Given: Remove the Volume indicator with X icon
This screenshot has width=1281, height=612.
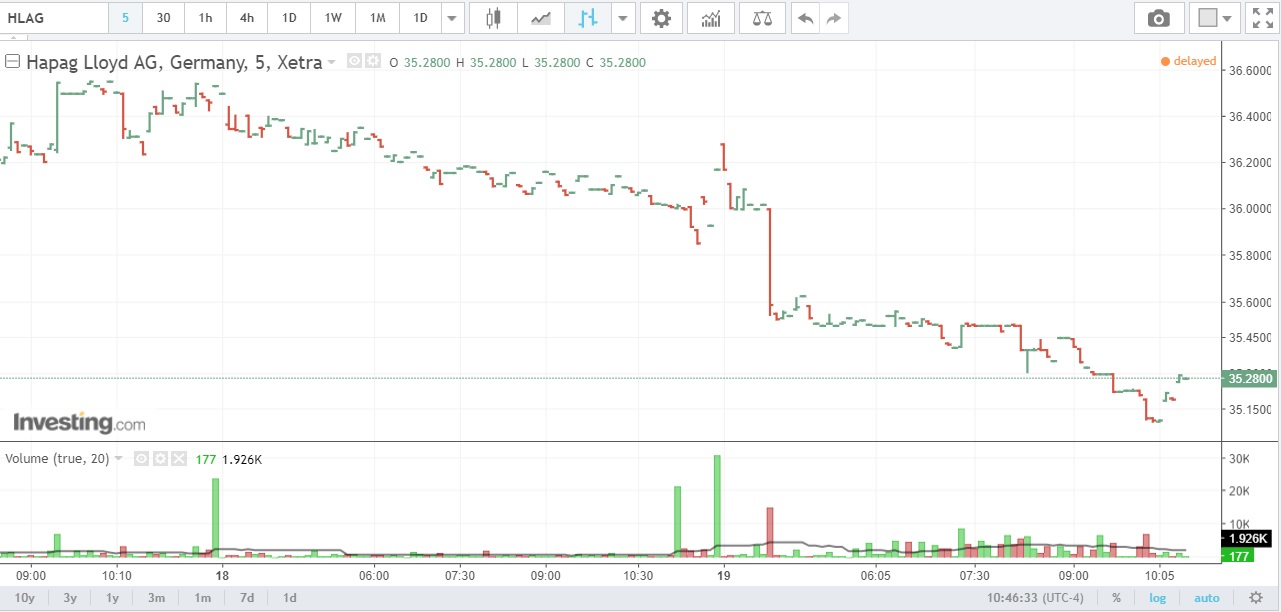Looking at the screenshot, I should (x=178, y=458).
